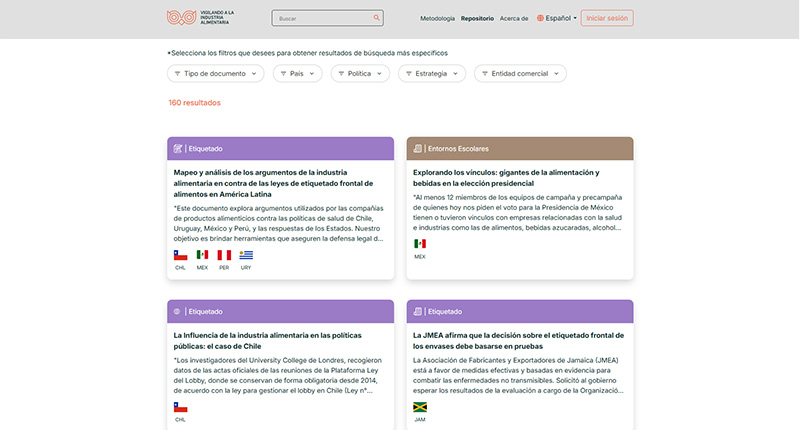Image resolution: width=800 pixels, height=430 pixels.
Task: Go to the Metodología page
Action: point(437,18)
